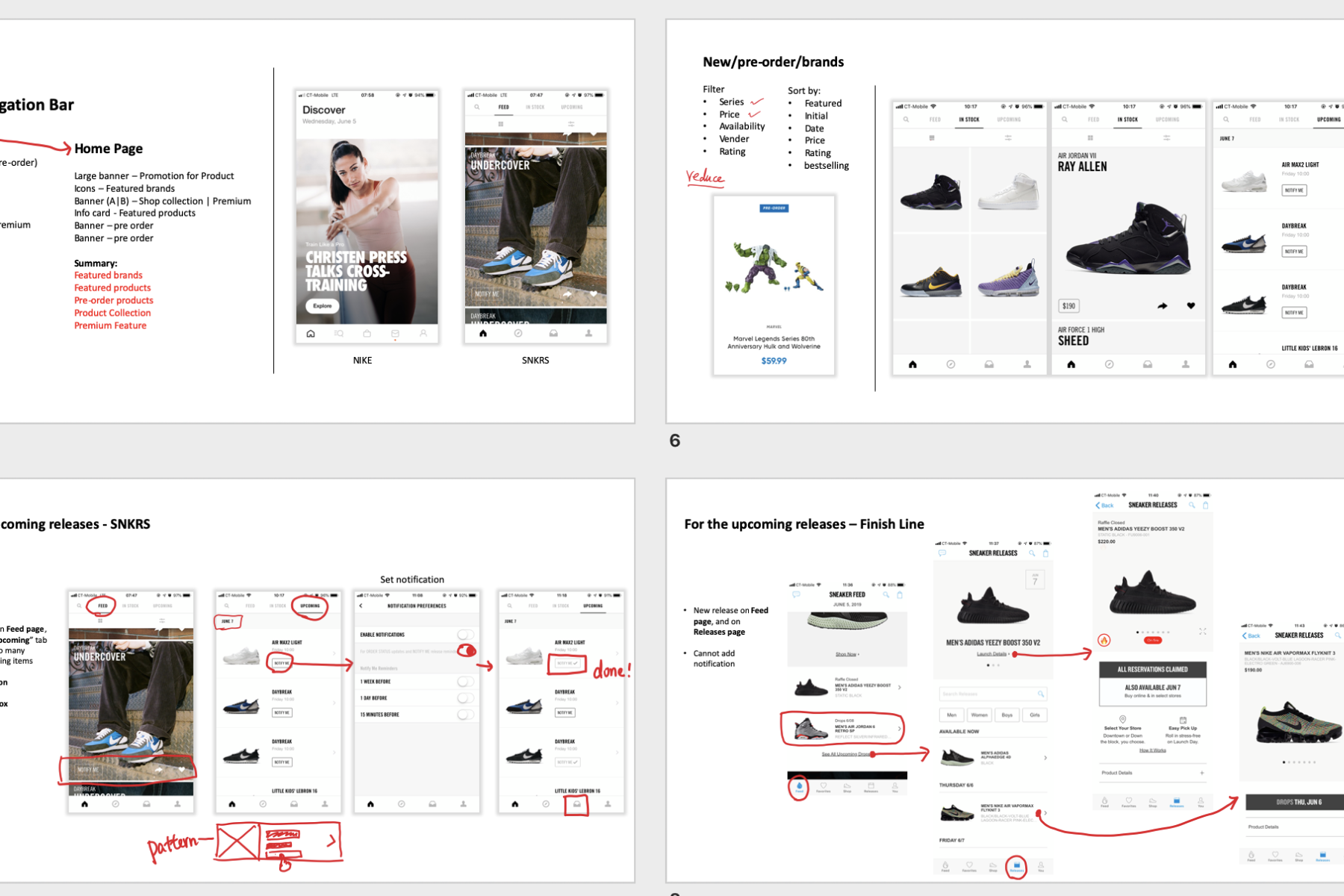1344x896 pixels.
Task: Tap profile icon in Home Page slide's SNKRS mockup
Action: coord(589,334)
